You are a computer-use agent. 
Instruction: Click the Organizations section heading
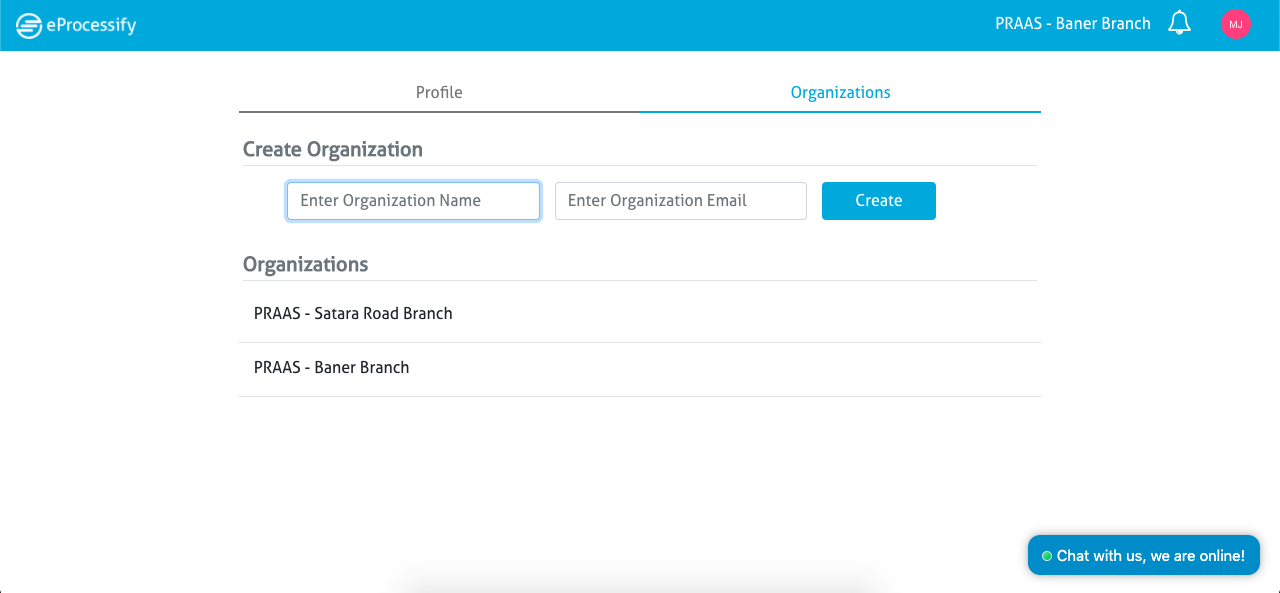coord(306,265)
